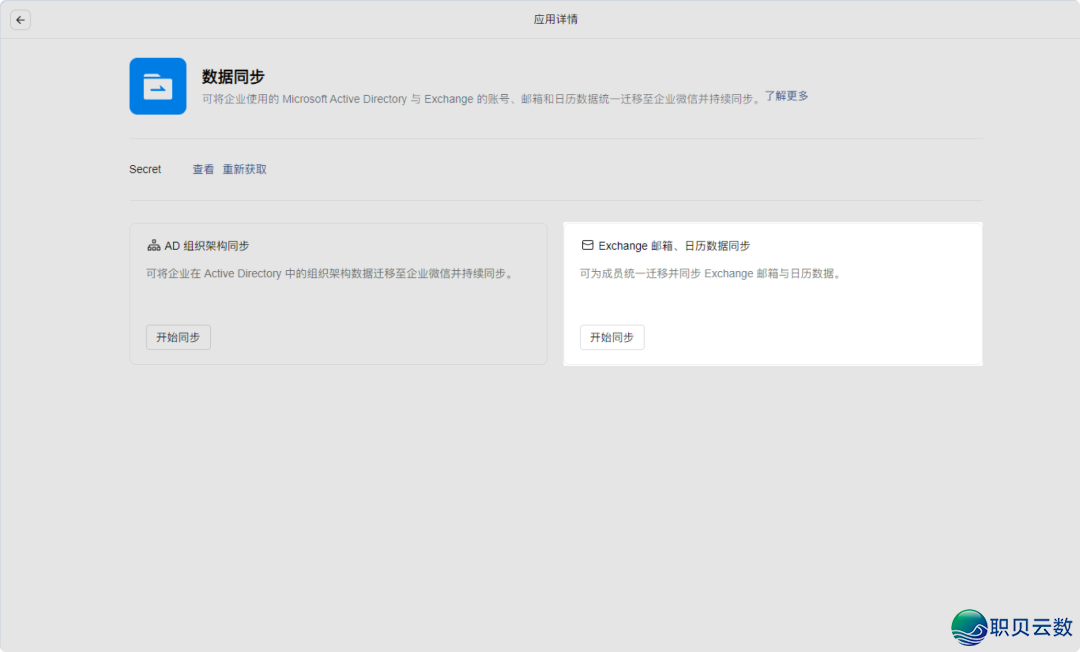1080x652 pixels.
Task: Select the AD 组织架构同步 card area
Action: [338, 293]
